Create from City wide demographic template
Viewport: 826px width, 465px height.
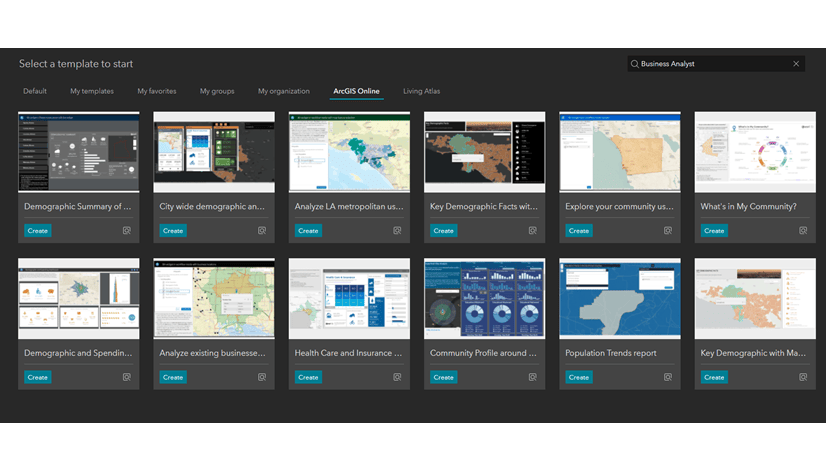click(x=173, y=231)
